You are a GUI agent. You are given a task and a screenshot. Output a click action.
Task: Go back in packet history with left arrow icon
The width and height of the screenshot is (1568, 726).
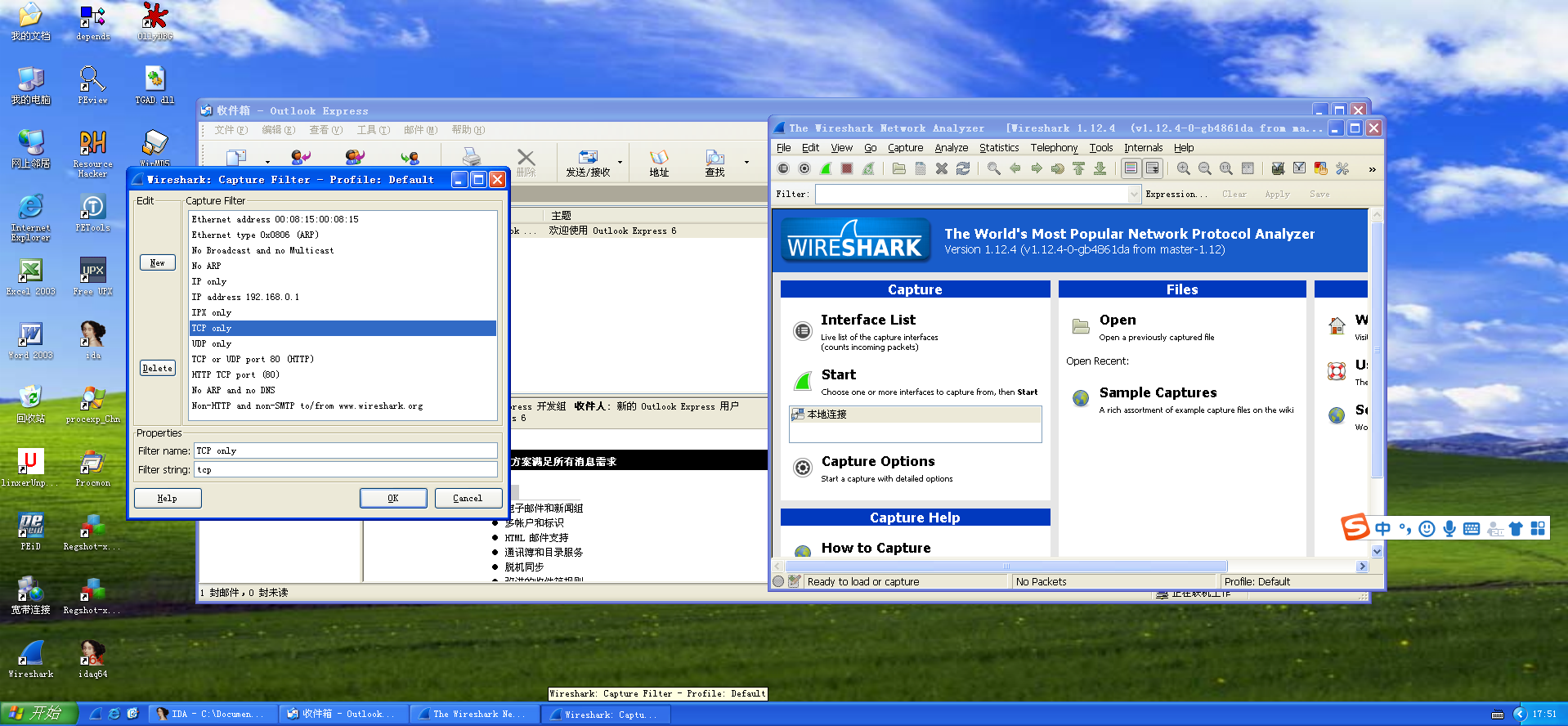tap(1015, 168)
